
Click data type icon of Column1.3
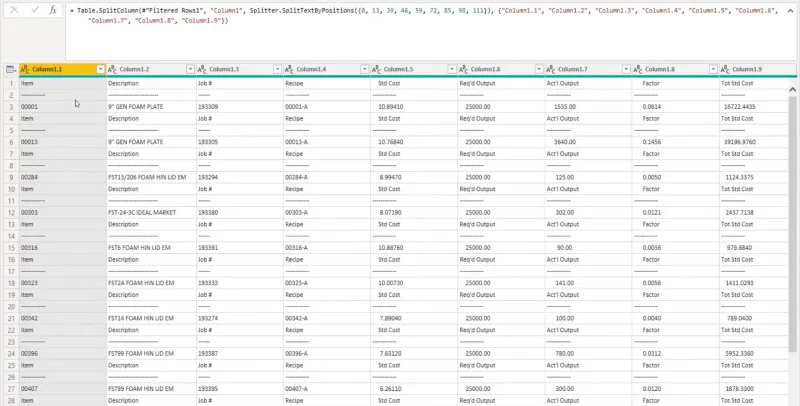click(x=202, y=69)
